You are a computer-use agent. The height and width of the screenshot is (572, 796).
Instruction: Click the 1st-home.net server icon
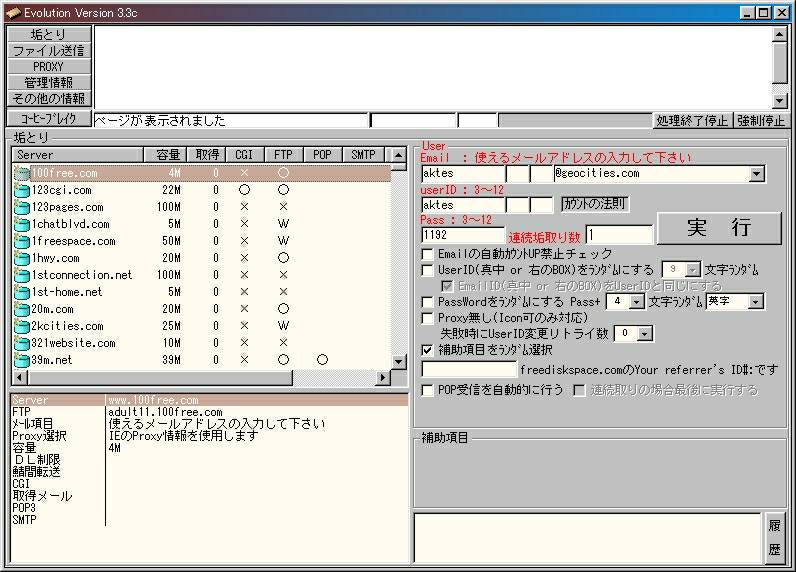coord(22,292)
